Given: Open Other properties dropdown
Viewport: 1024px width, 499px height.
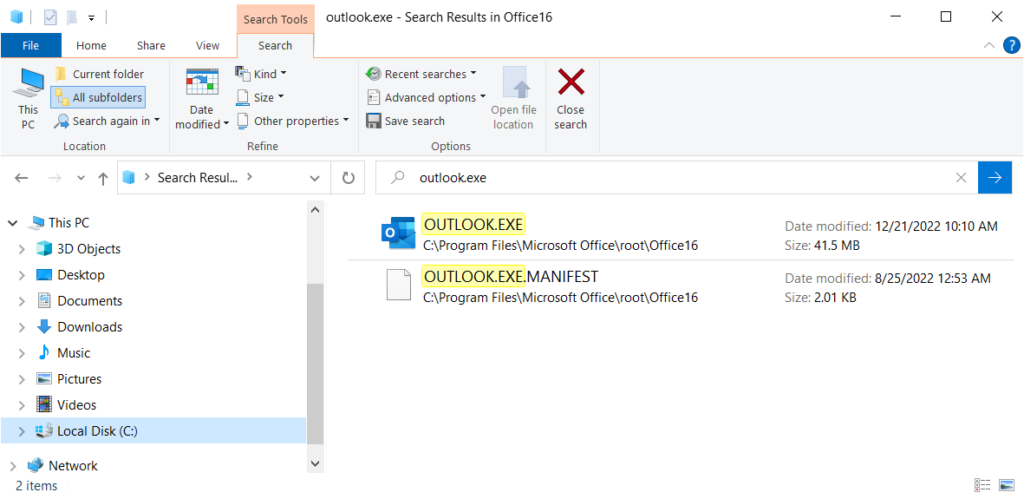Looking at the screenshot, I should (292, 121).
